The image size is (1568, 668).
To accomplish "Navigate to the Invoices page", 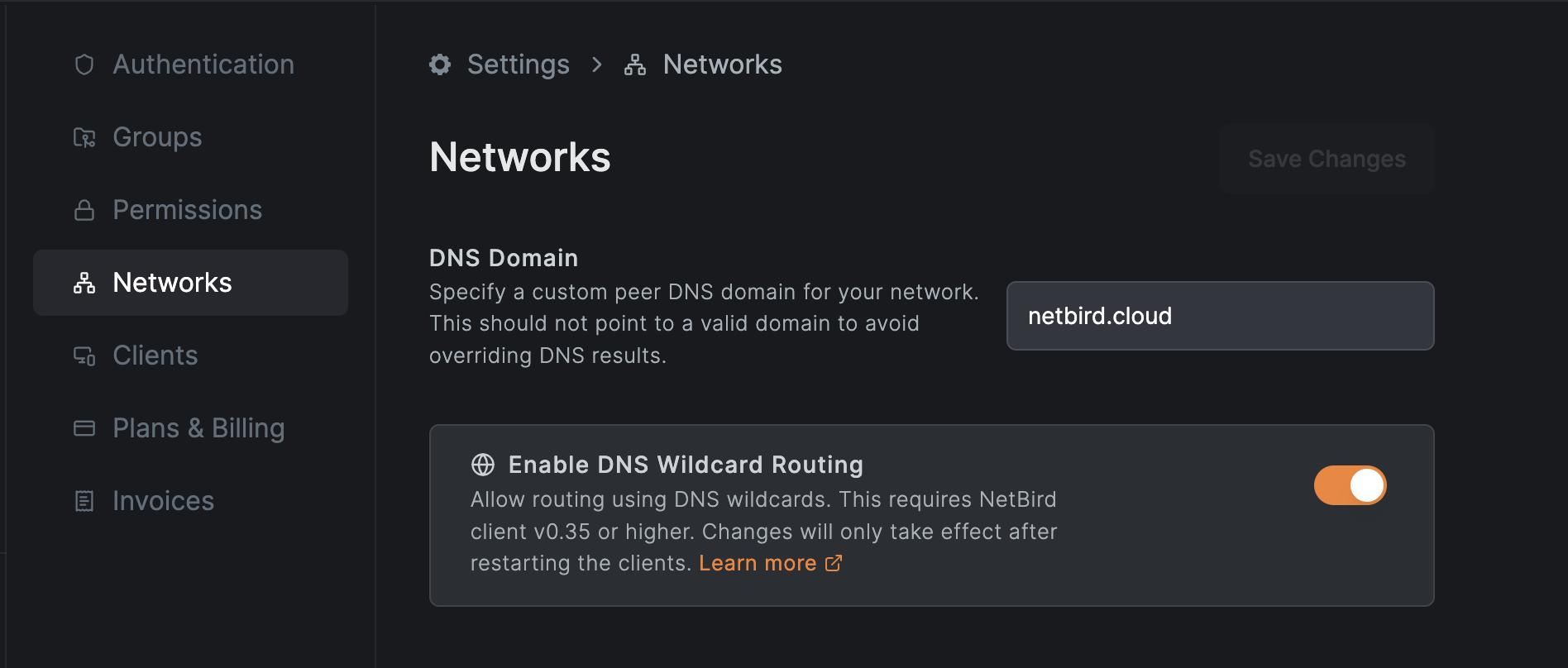I will click(163, 501).
